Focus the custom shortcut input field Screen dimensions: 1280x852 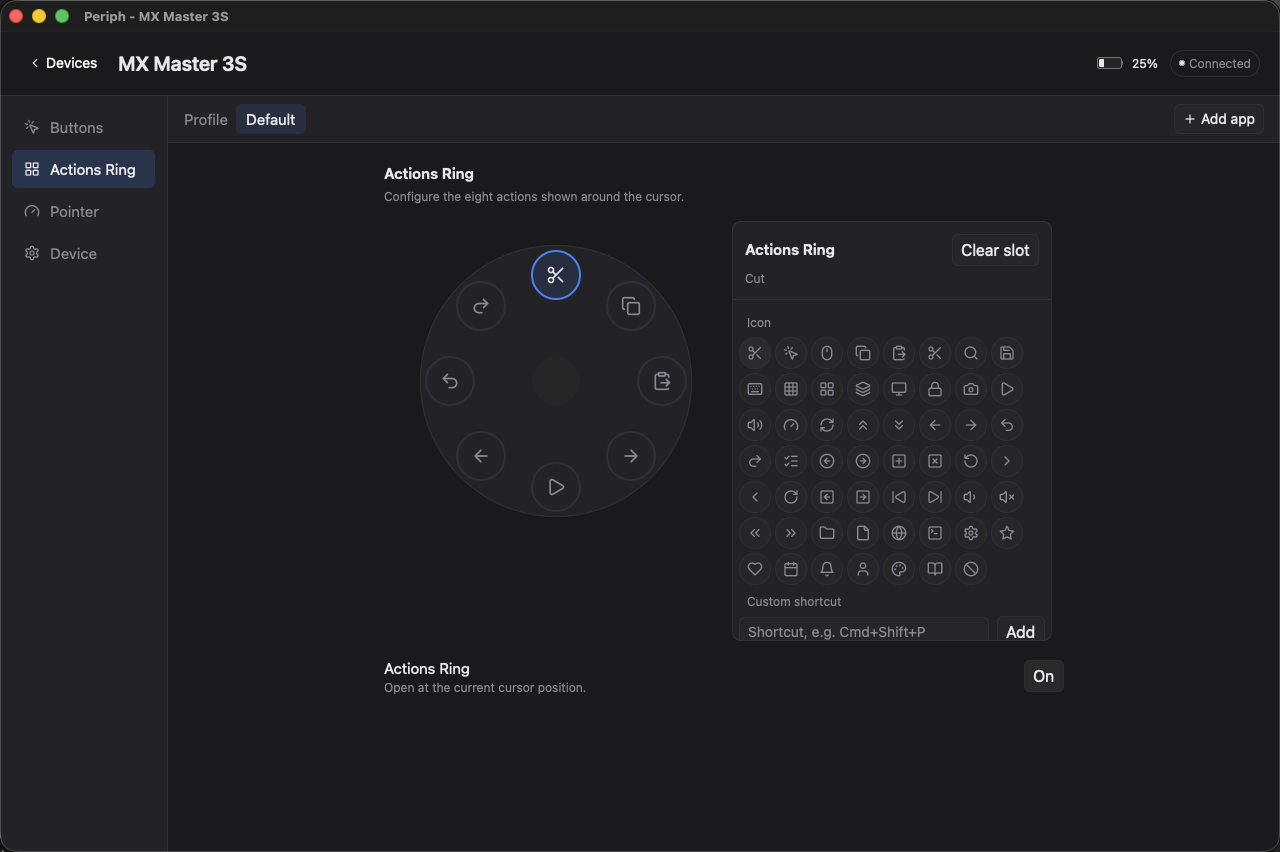pos(864,630)
